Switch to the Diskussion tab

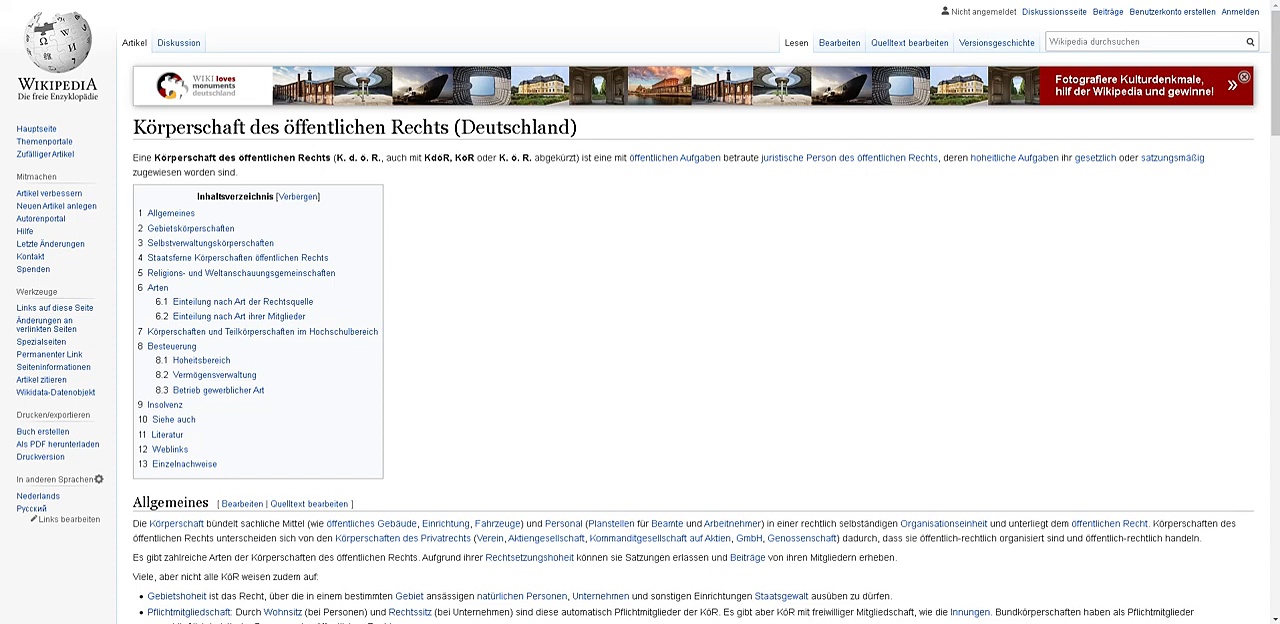[x=178, y=43]
